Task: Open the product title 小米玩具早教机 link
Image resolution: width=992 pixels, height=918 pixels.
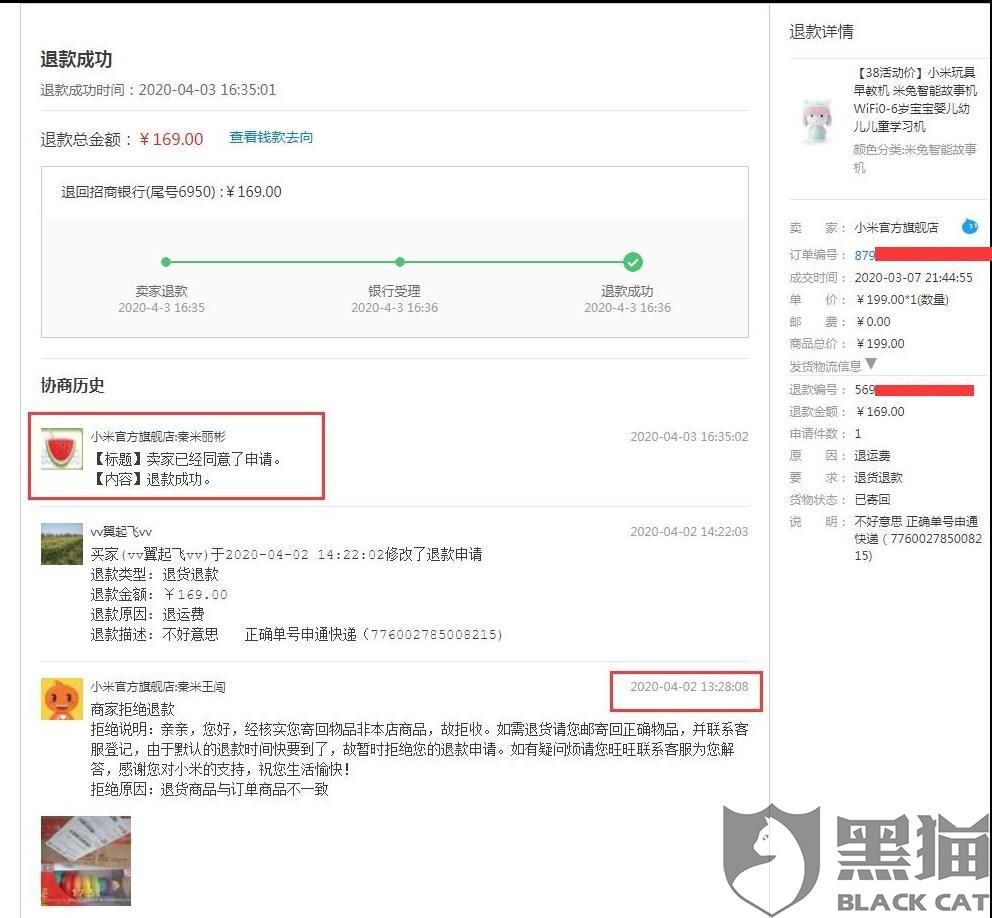Action: [914, 99]
